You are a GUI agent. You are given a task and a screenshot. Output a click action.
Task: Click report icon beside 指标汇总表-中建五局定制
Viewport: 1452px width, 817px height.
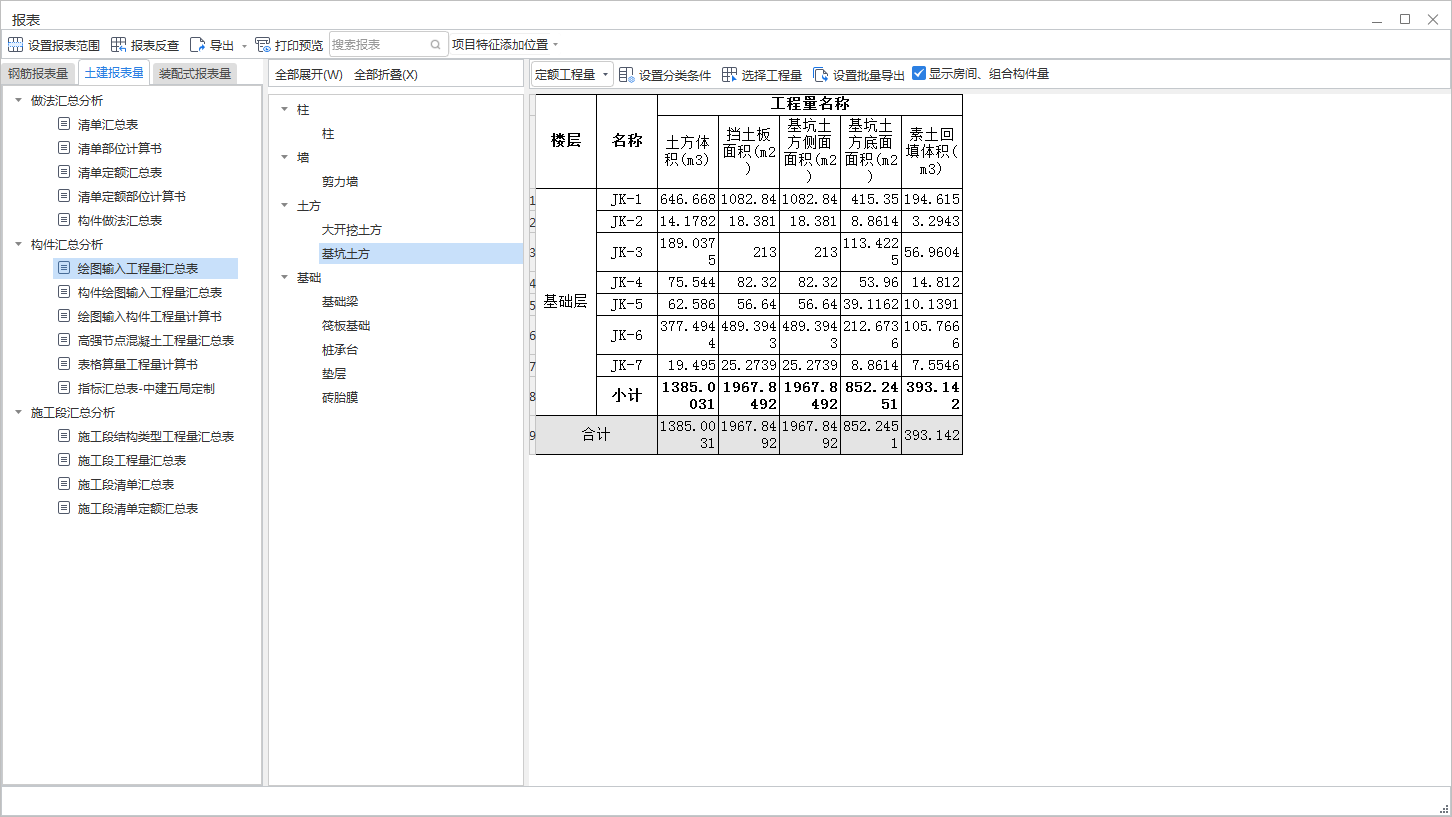[64, 388]
